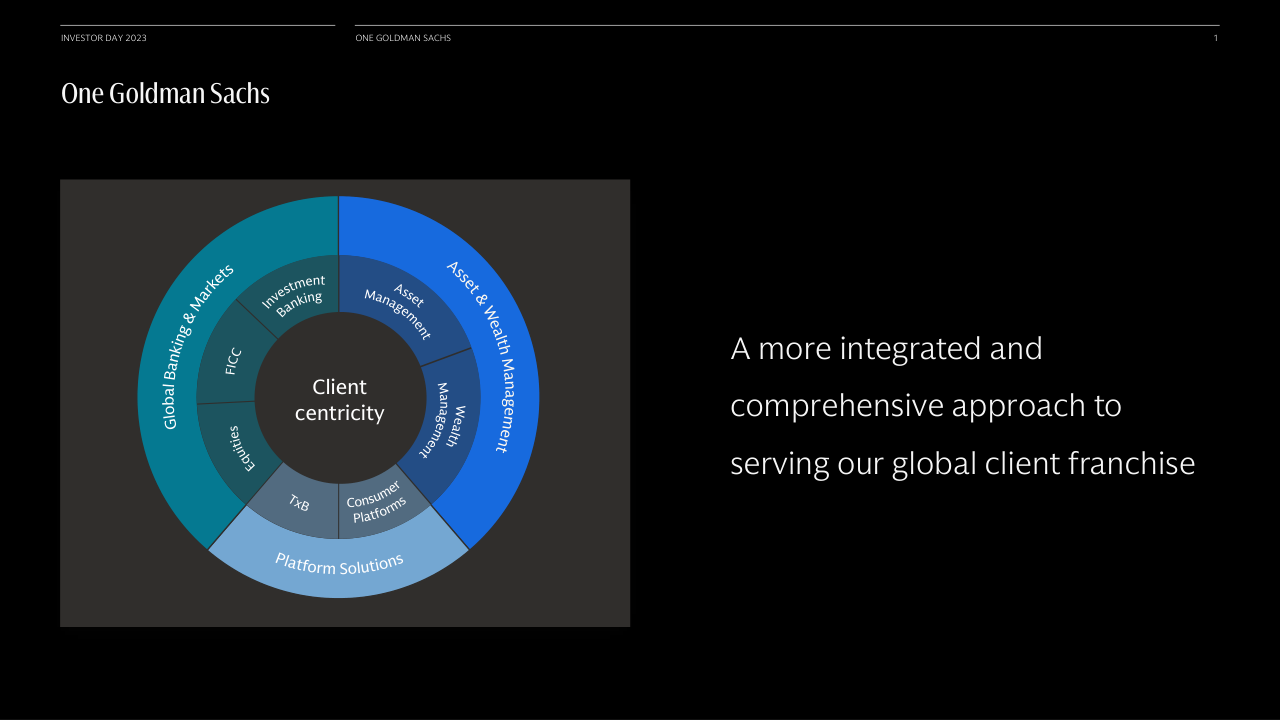Click the ONE GOLDMAN SACHS section header

pos(403,38)
